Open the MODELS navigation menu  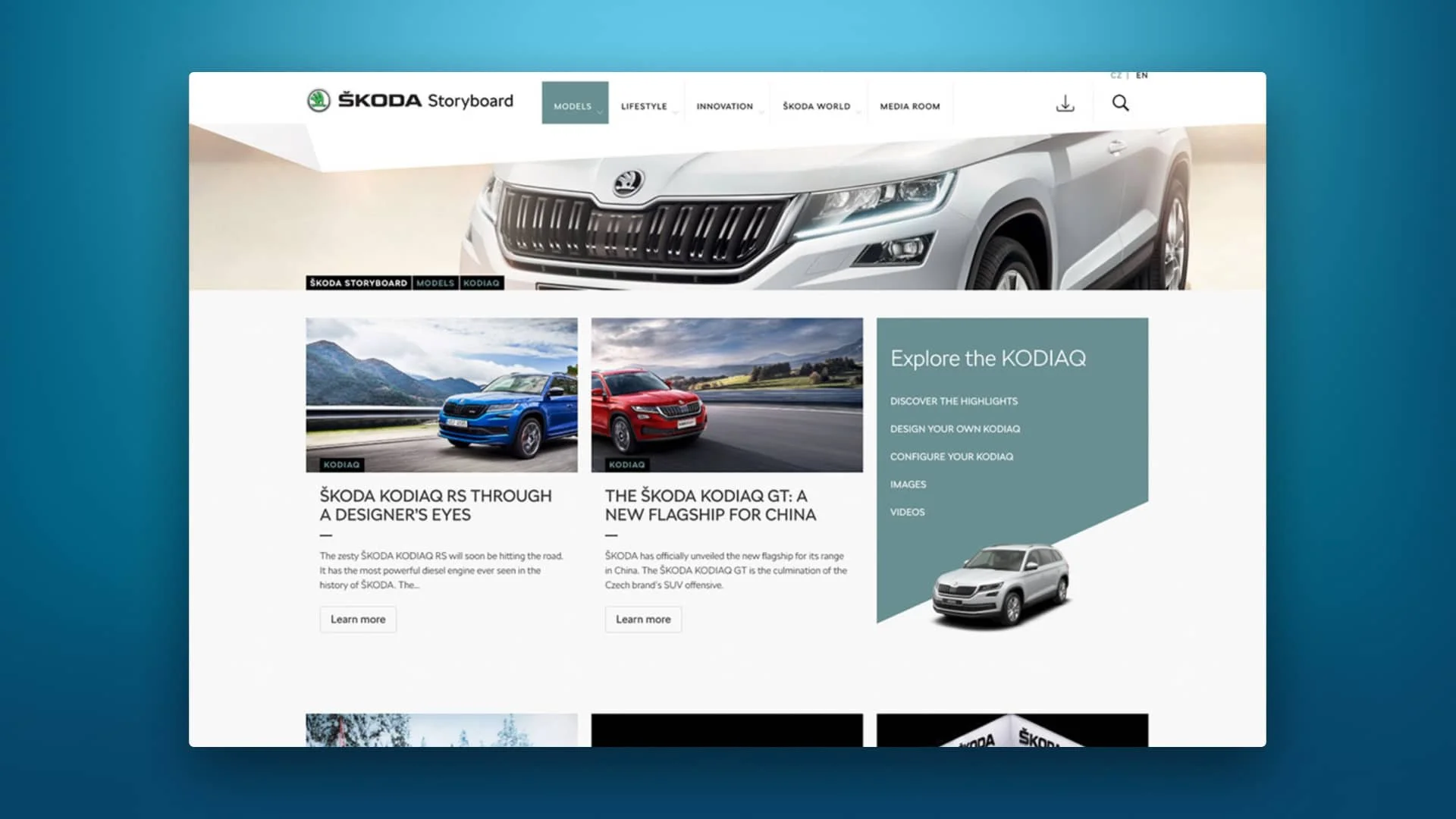[575, 102]
